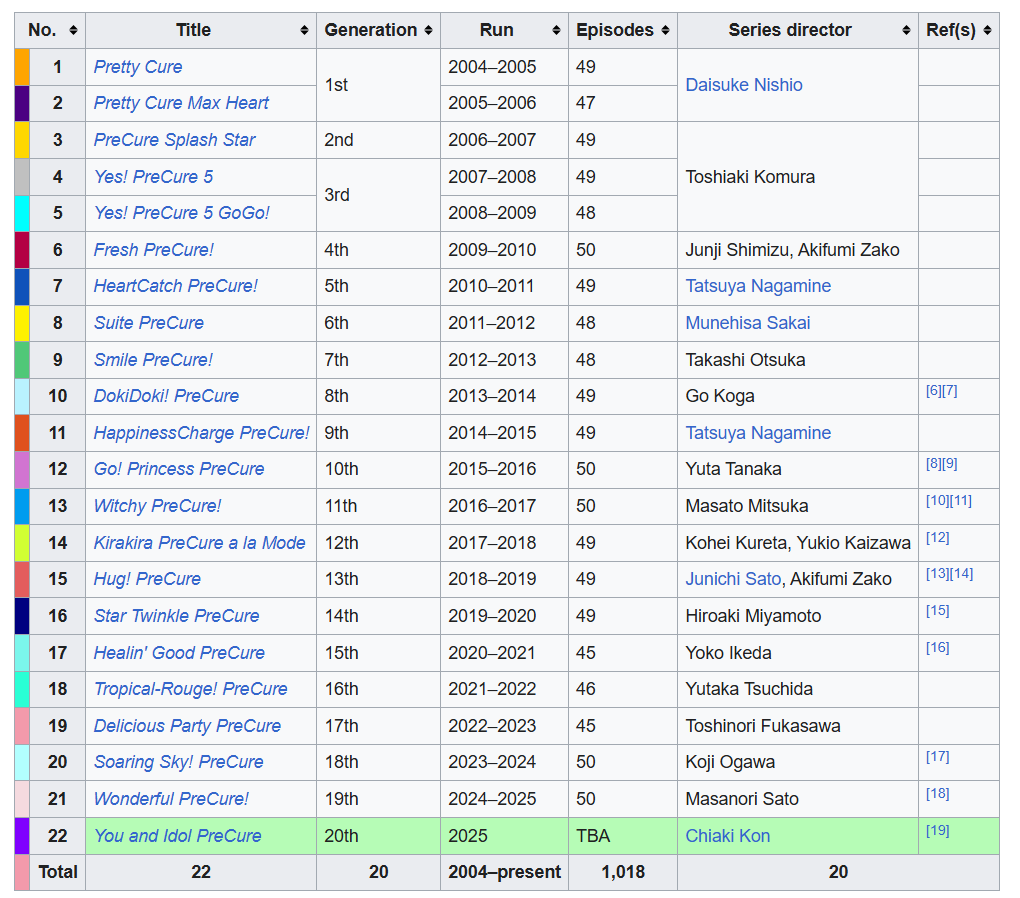The height and width of the screenshot is (898, 1020).
Task: Open Delicious Party PreCure link
Action: point(187,726)
